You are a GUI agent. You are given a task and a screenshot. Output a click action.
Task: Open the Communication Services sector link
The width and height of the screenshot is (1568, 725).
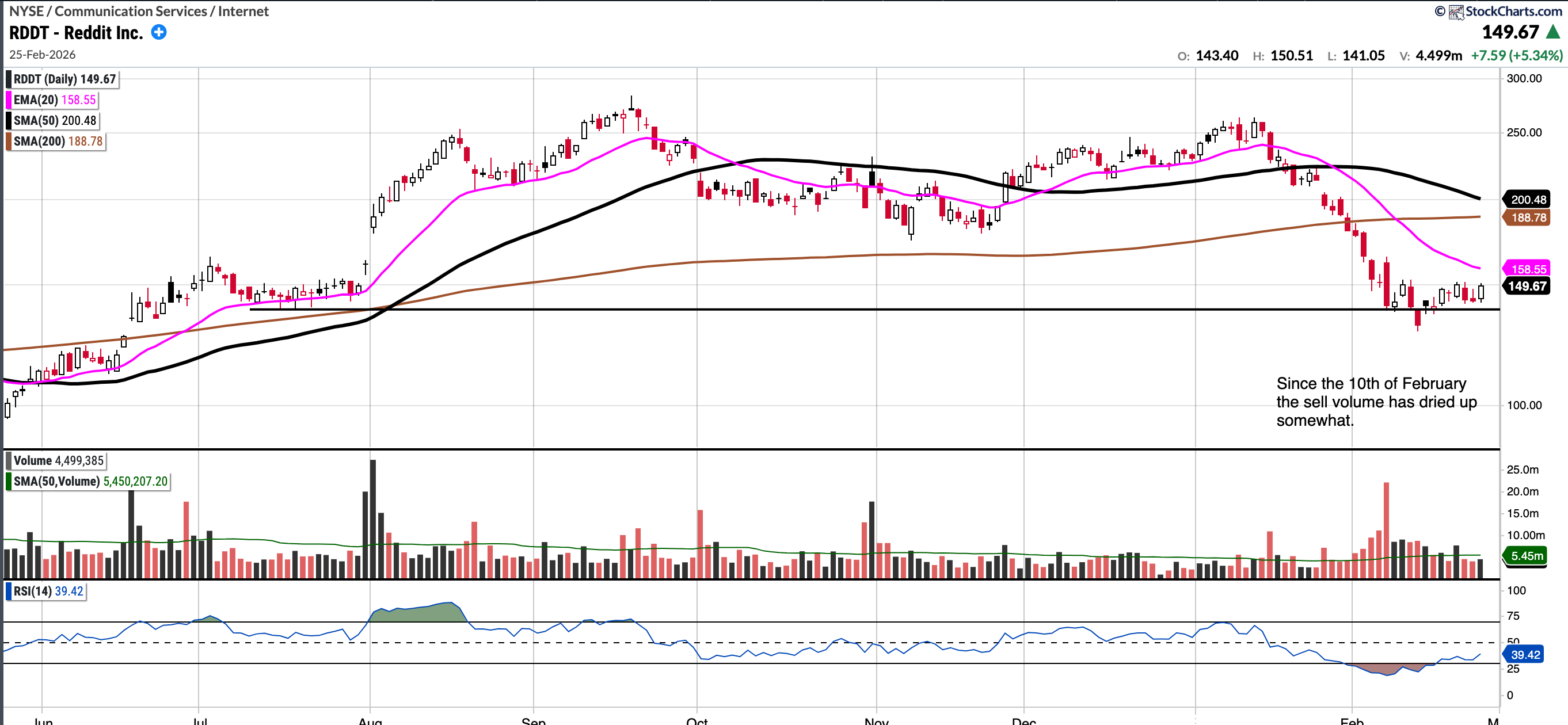click(131, 11)
